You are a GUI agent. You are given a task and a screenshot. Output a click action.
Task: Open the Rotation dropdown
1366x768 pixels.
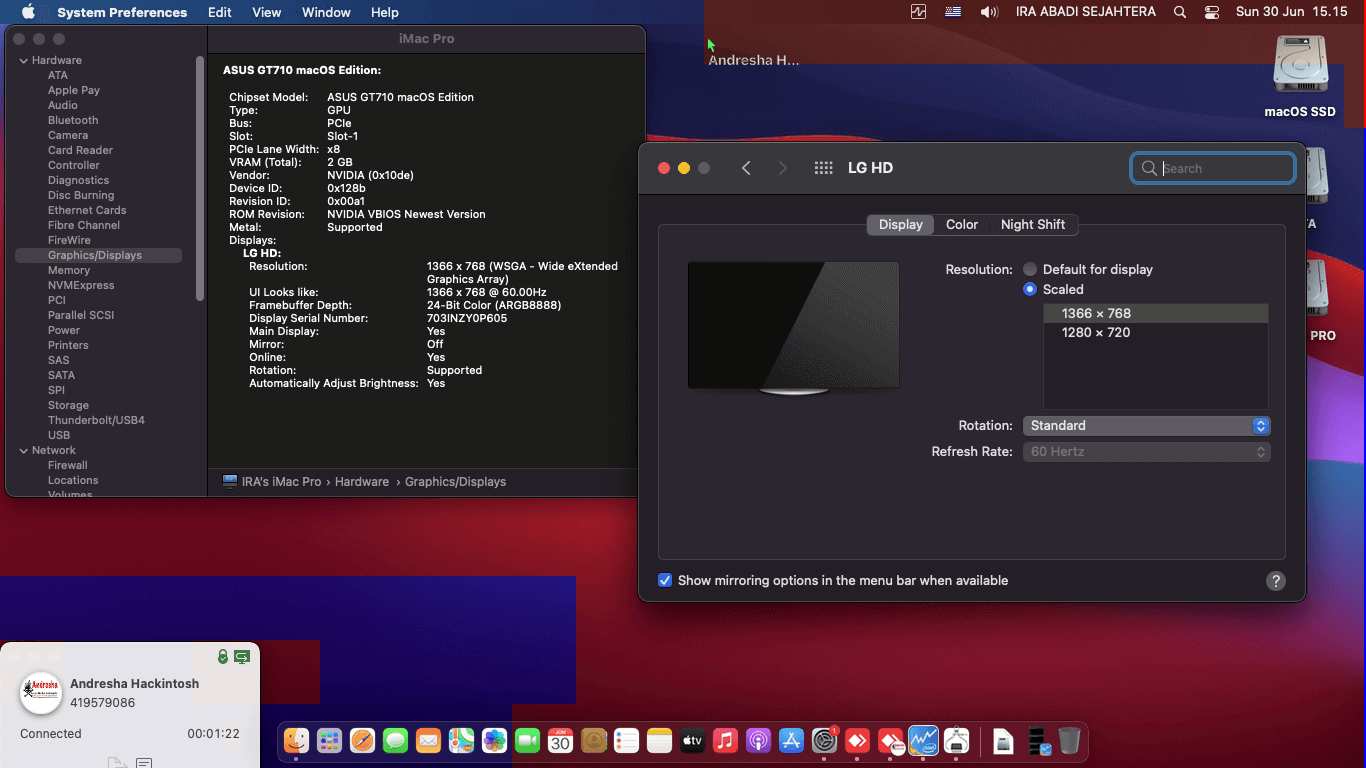click(1146, 425)
